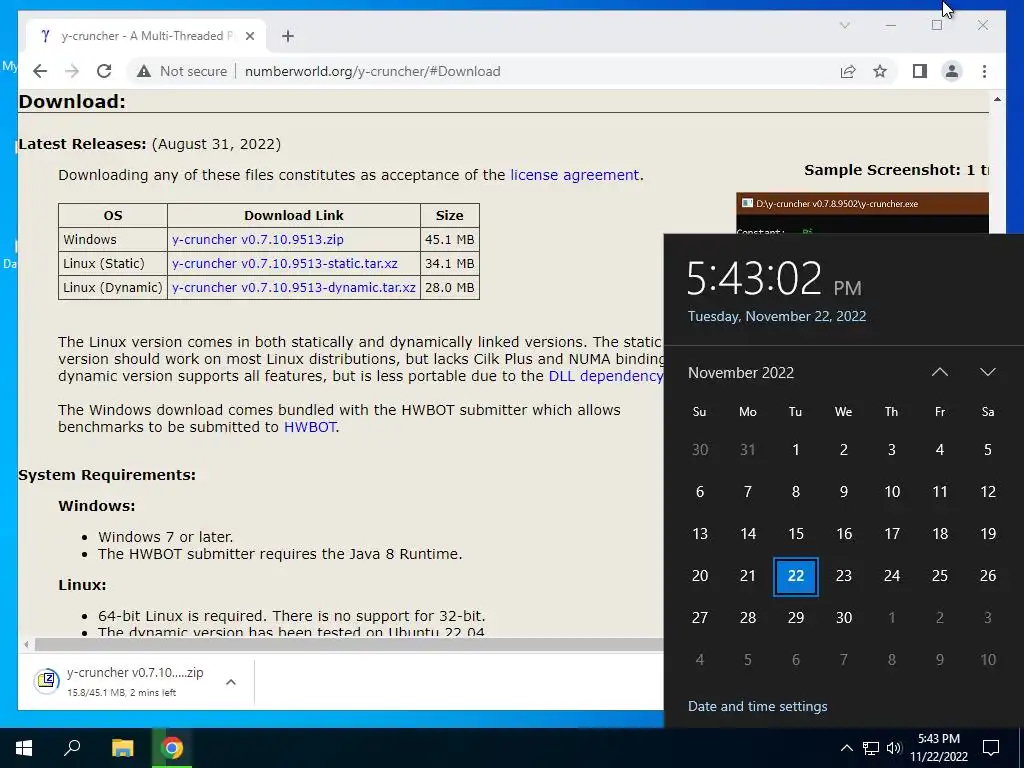Screen dimensions: 1024x768
Task: Close the y-cruncher browser tab
Action: [x=249, y=36]
